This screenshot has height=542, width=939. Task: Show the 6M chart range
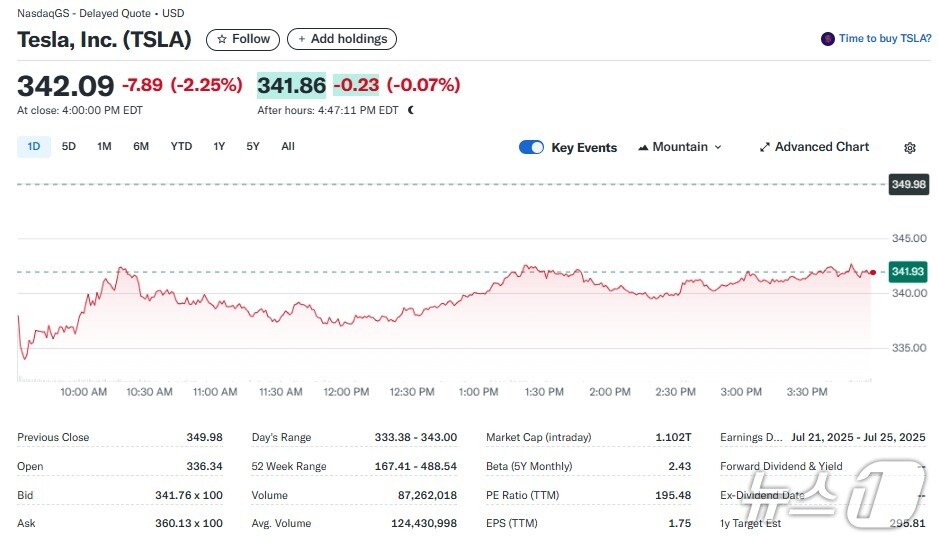point(141,147)
